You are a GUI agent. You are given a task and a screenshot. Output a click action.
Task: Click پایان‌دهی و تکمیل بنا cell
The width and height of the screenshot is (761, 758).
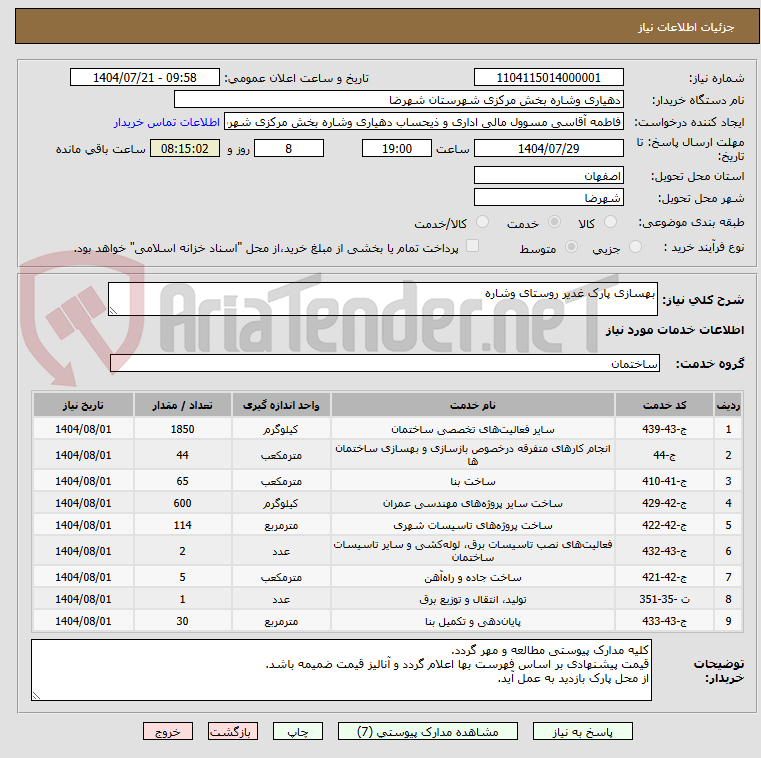473,621
